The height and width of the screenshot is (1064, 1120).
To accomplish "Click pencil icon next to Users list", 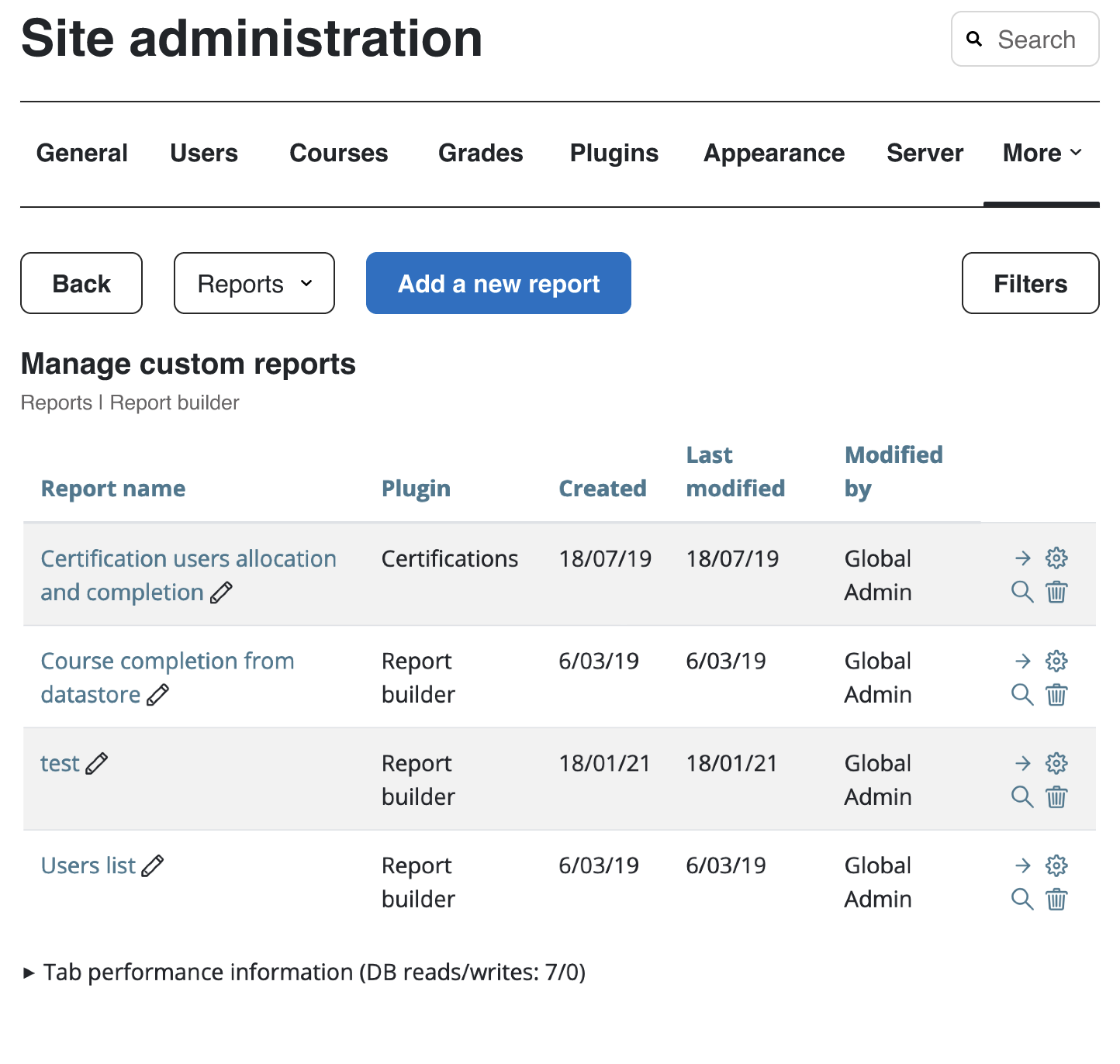I will [153, 865].
